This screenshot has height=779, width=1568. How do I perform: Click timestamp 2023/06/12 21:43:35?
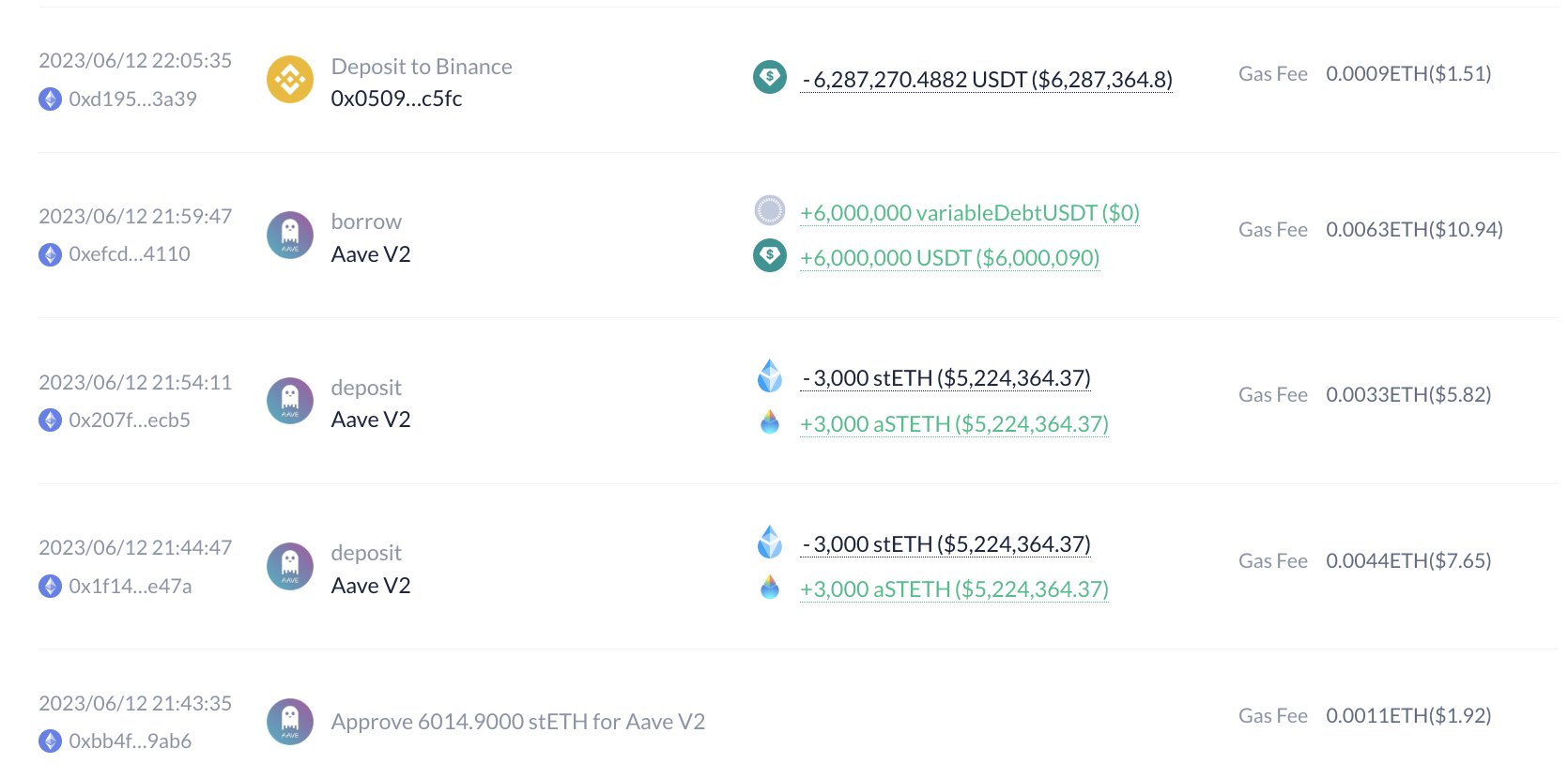(x=135, y=703)
